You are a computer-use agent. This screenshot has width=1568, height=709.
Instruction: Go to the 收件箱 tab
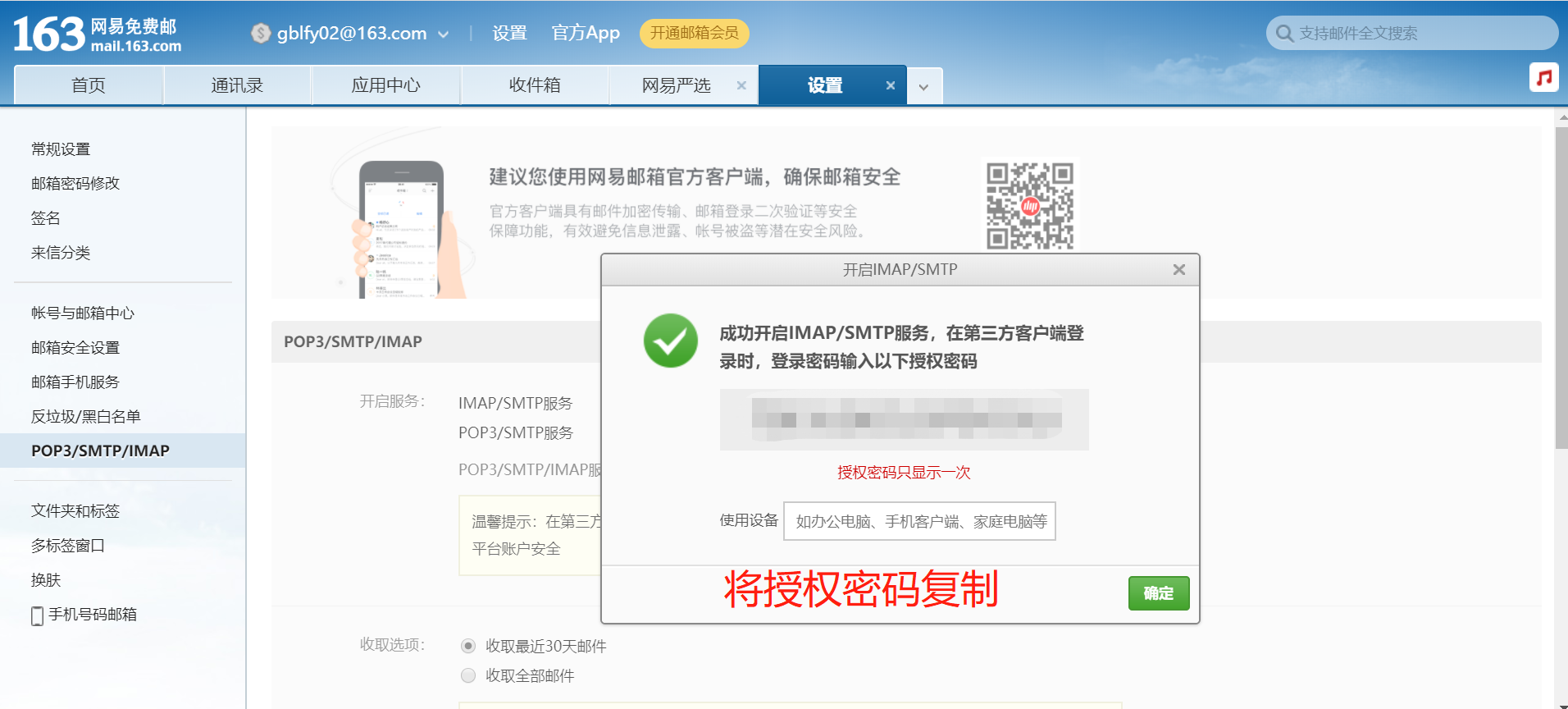(x=535, y=85)
